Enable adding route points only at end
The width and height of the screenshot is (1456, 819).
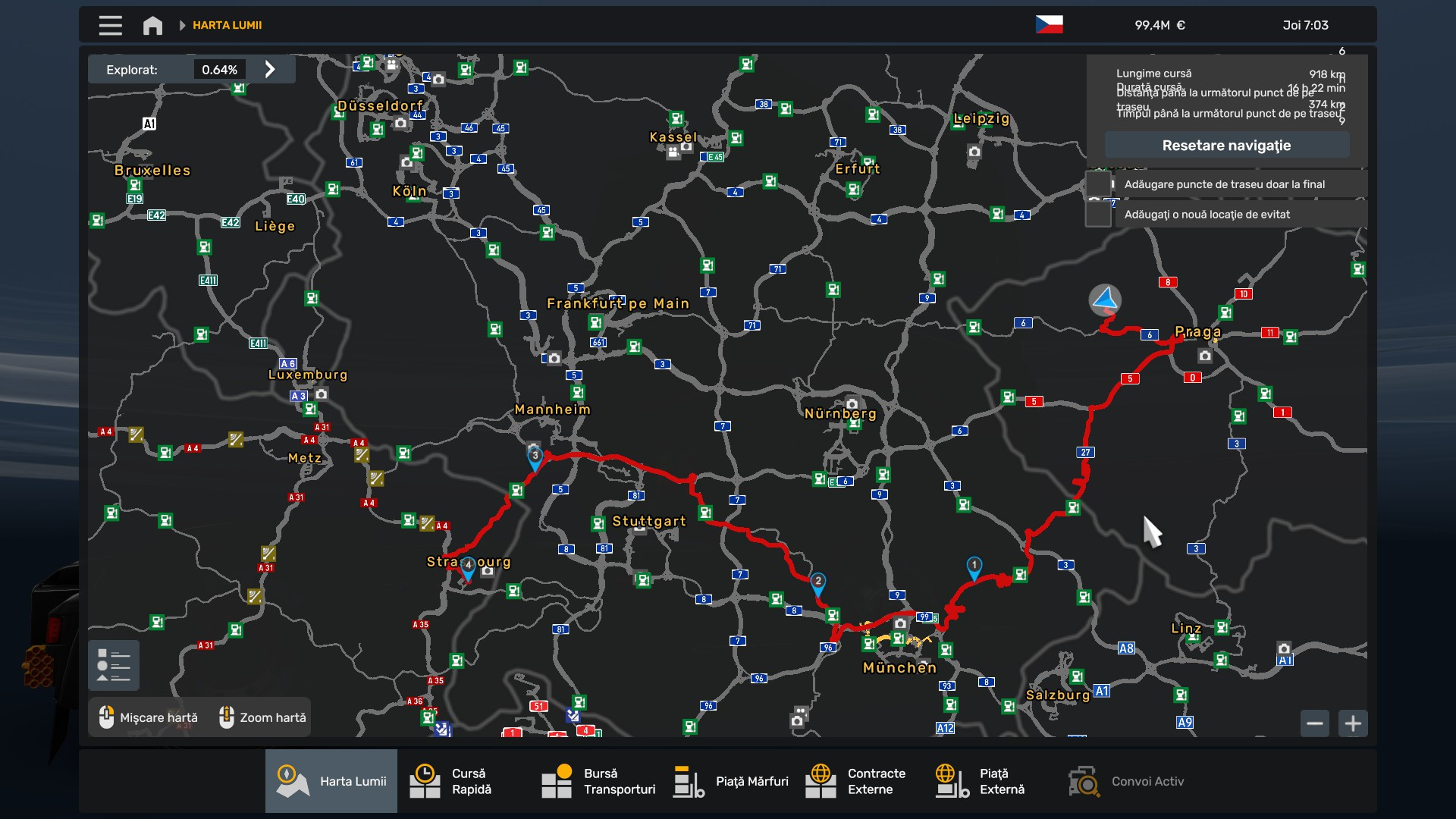pyautogui.click(x=1098, y=184)
